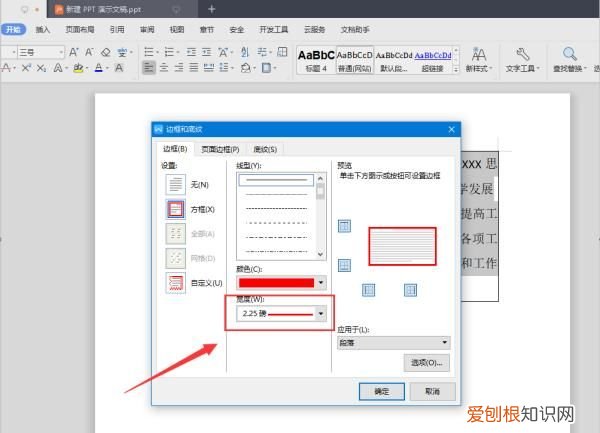Click the increase indent icon

pyautogui.click(x=207, y=52)
